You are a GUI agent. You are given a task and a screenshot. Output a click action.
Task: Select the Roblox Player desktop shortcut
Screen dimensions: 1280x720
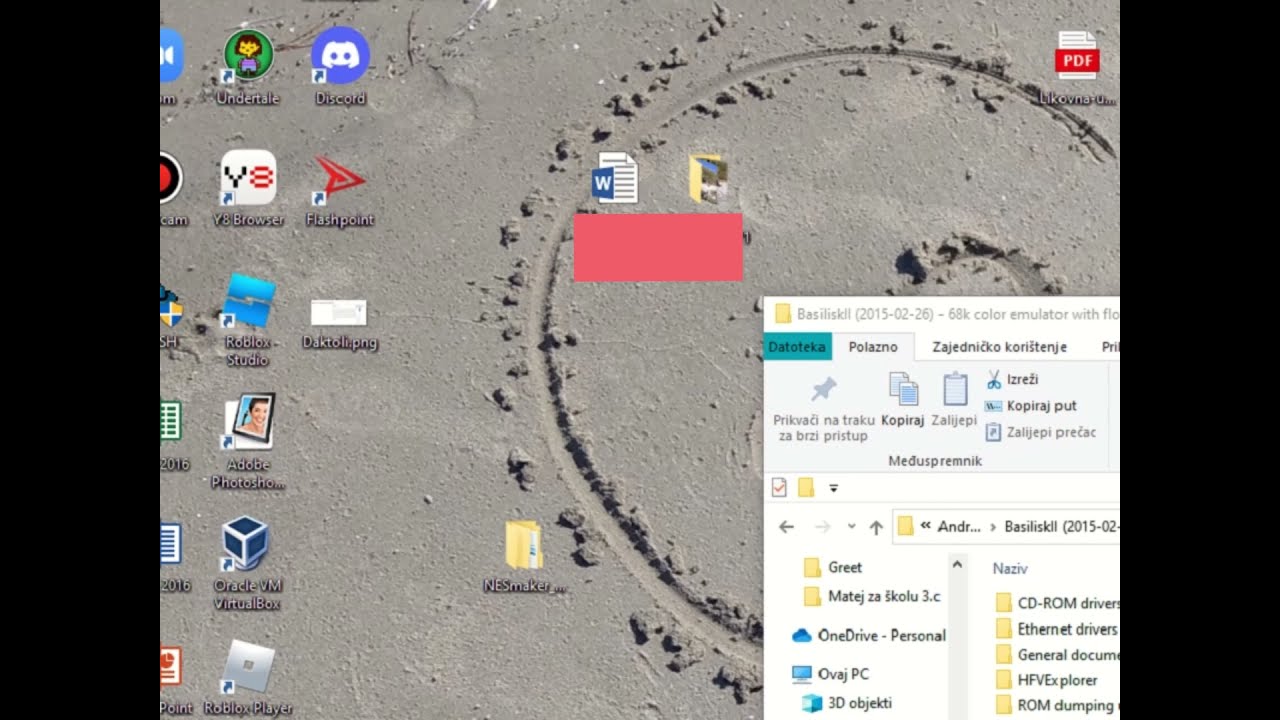tap(248, 678)
